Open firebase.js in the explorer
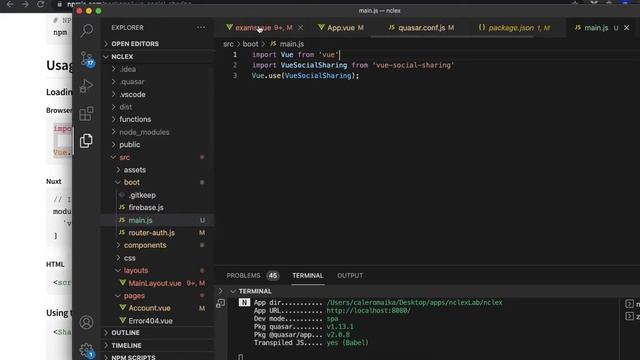 point(158,207)
